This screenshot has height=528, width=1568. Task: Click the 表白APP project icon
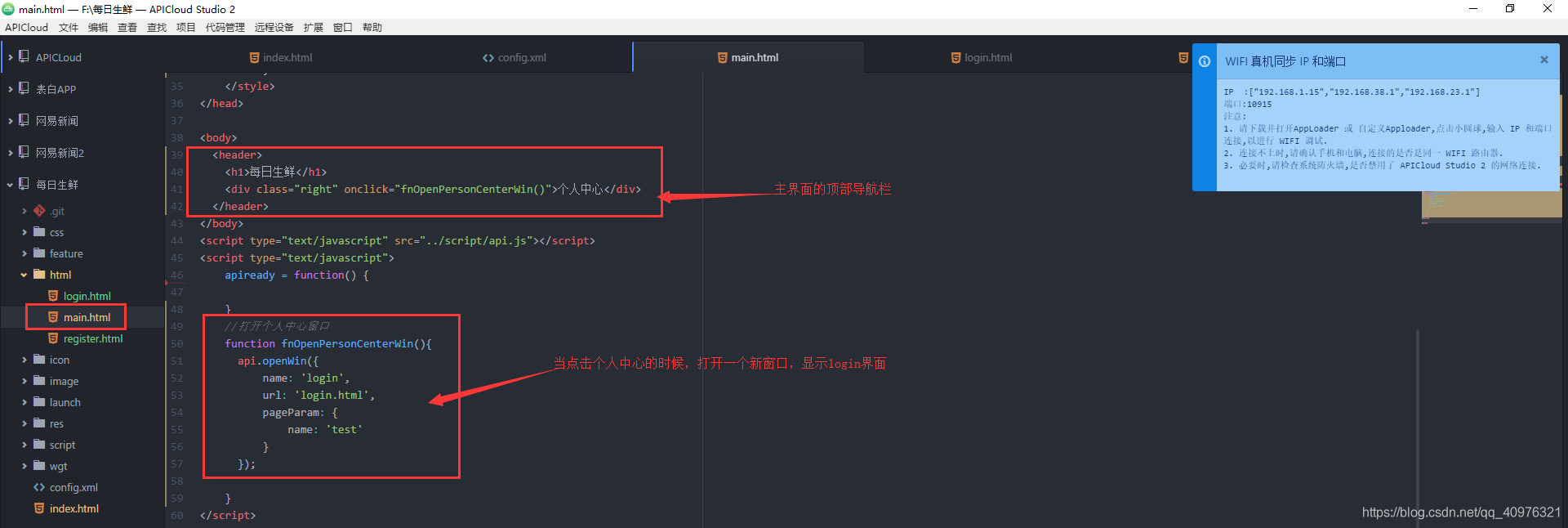24,88
